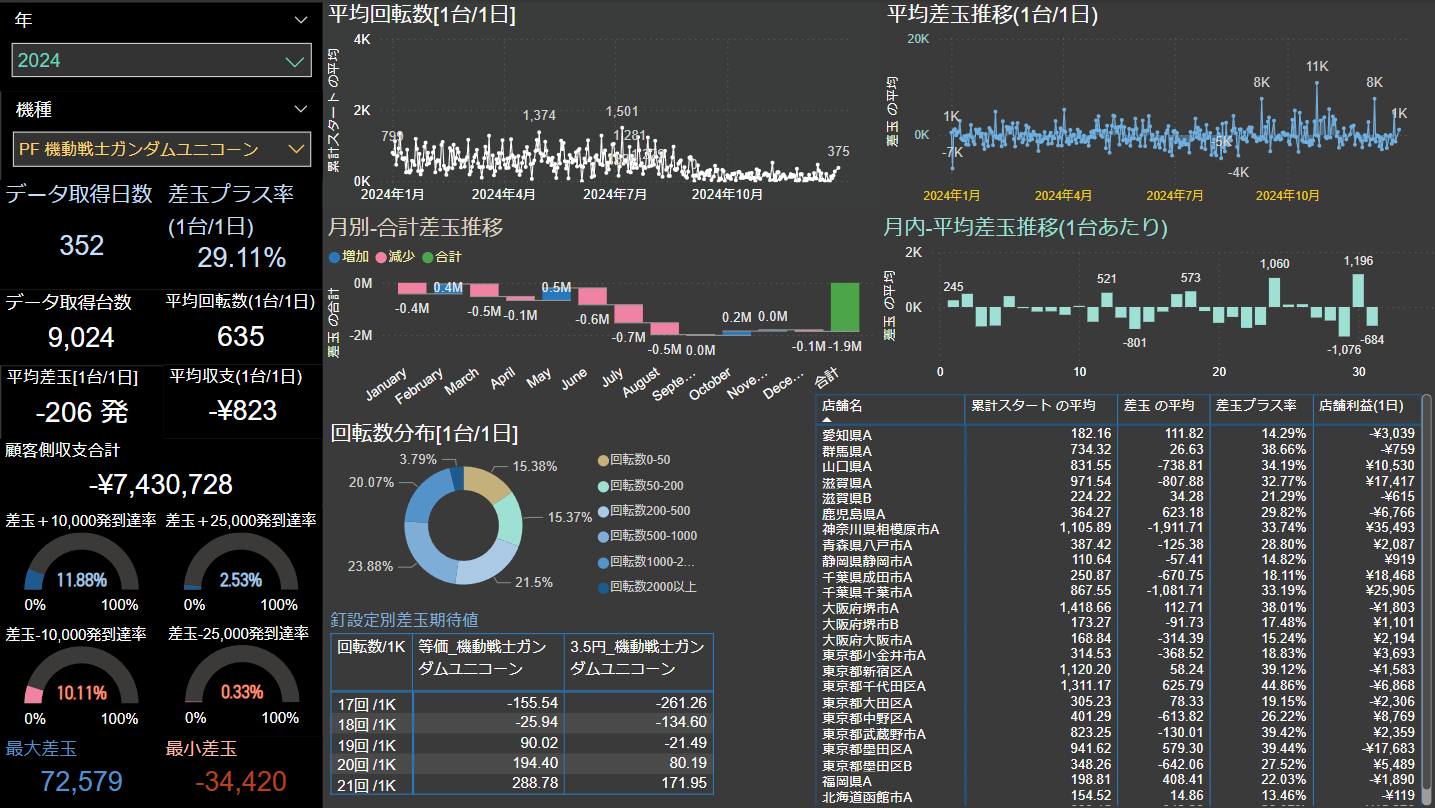Select the 回転数50-200 legend dot
This screenshot has height=808, width=1435.
point(602,485)
